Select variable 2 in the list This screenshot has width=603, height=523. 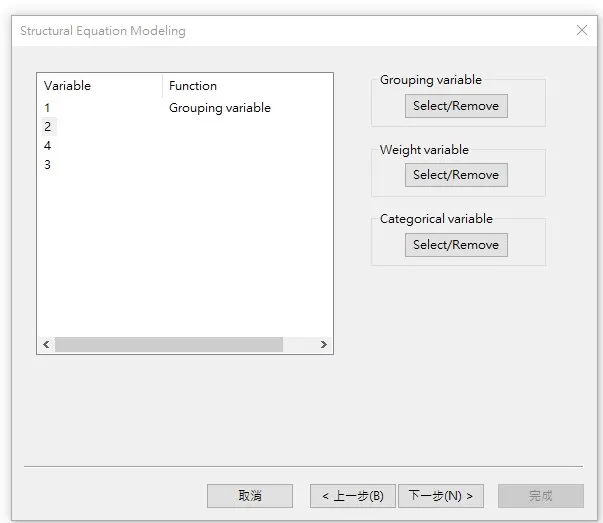click(48, 127)
